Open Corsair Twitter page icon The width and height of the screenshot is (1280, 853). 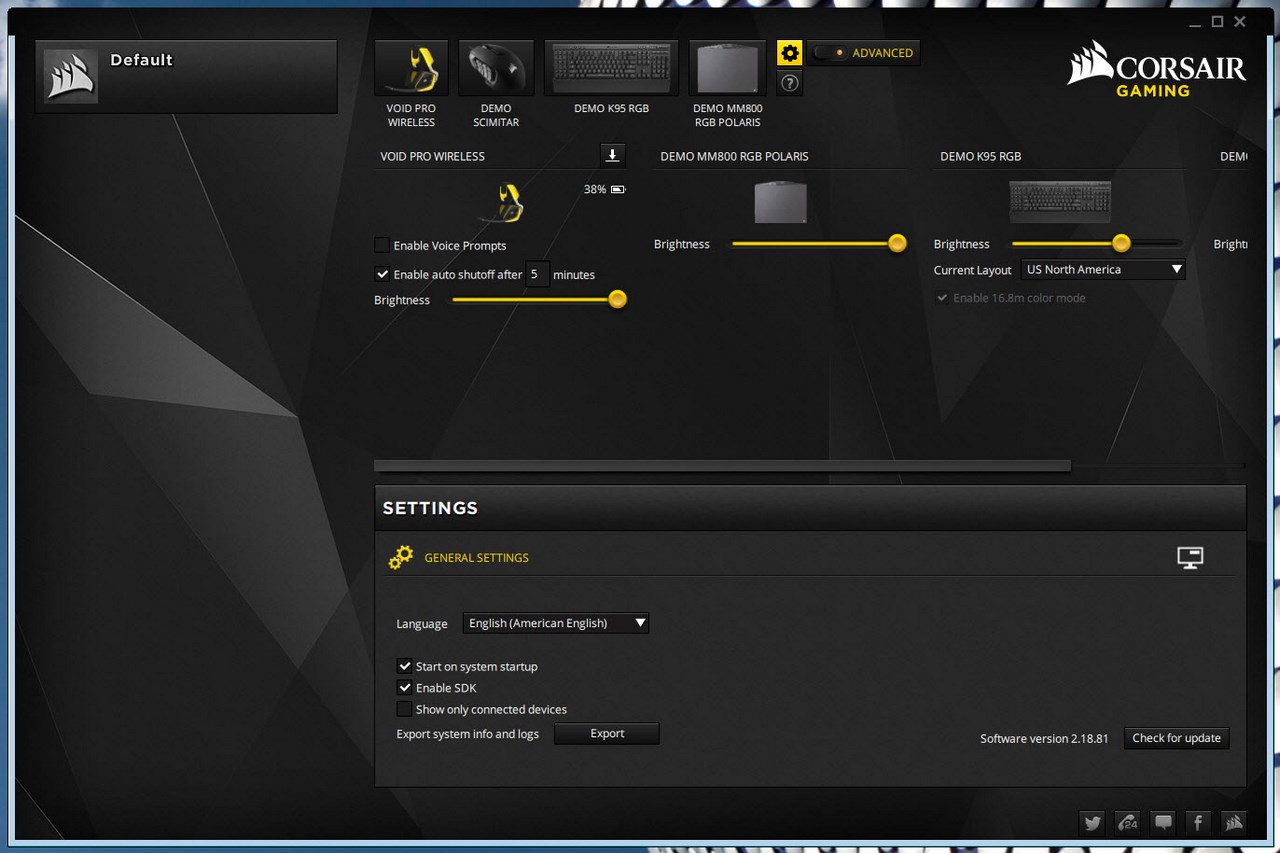click(1092, 823)
